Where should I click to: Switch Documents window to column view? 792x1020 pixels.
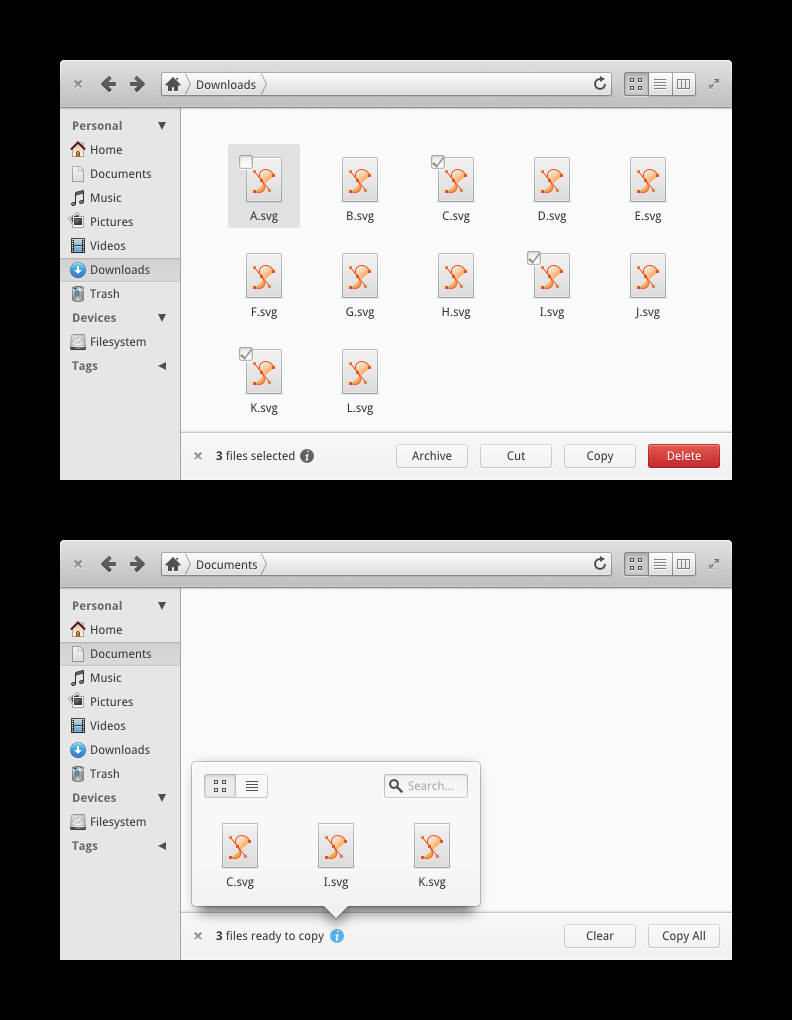683,564
